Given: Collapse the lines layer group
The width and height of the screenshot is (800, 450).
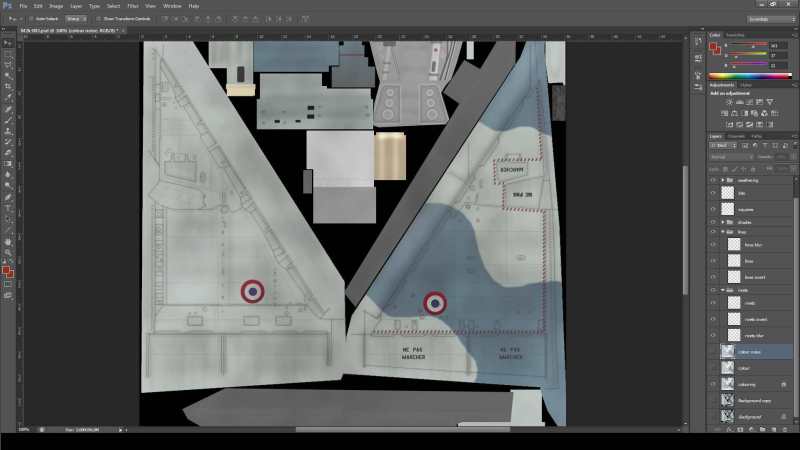Looking at the screenshot, I should pyautogui.click(x=722, y=232).
